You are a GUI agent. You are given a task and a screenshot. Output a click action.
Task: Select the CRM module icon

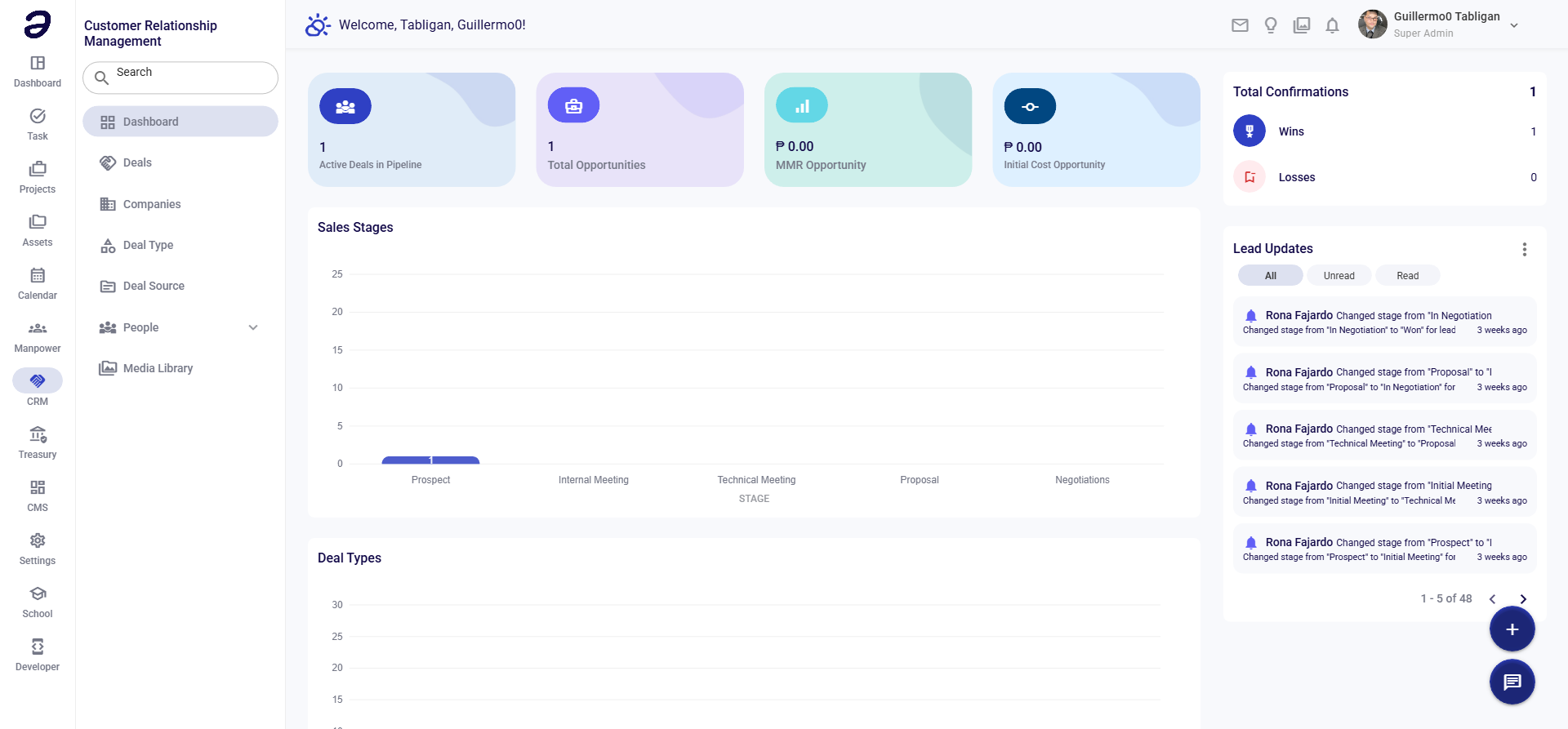coord(38,380)
